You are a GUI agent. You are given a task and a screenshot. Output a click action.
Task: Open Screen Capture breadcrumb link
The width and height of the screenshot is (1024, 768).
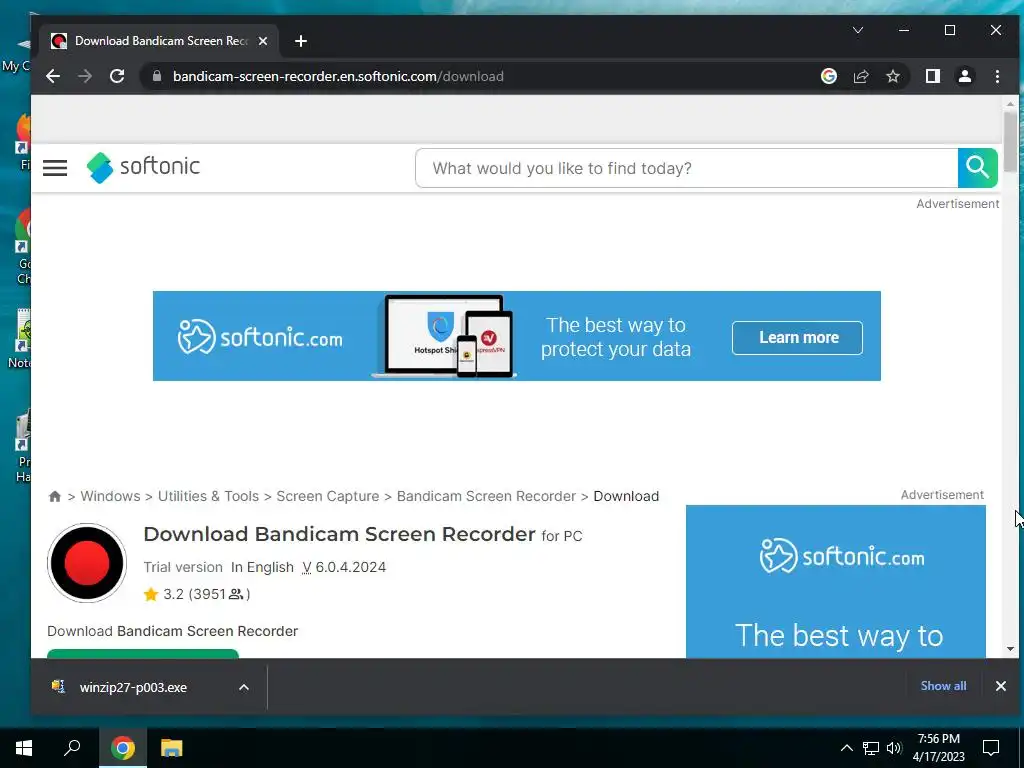[x=327, y=496]
